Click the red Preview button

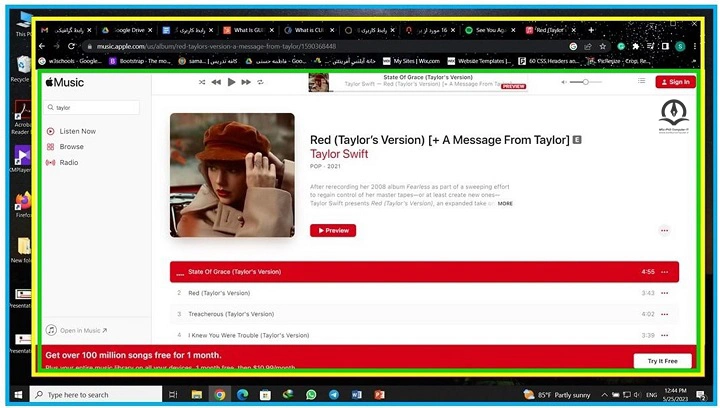point(333,230)
